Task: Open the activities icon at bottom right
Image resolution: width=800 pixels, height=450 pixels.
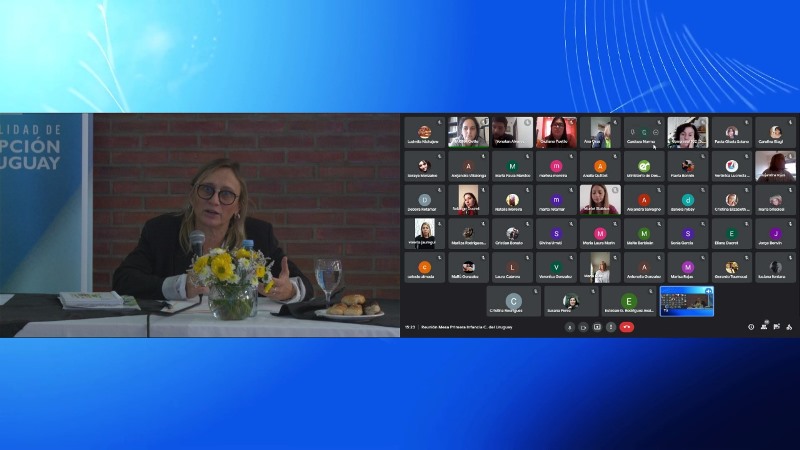Action: tap(788, 327)
